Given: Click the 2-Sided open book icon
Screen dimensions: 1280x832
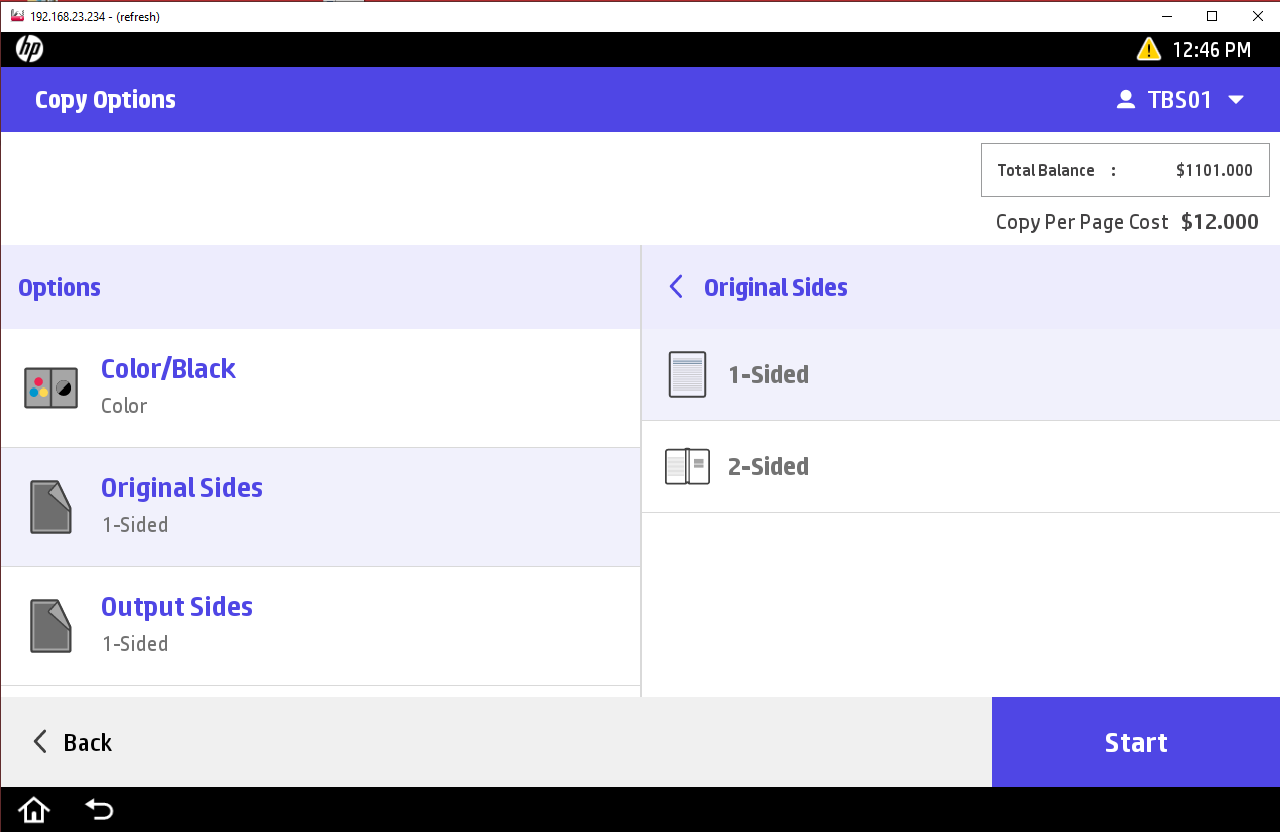Looking at the screenshot, I should click(x=687, y=467).
